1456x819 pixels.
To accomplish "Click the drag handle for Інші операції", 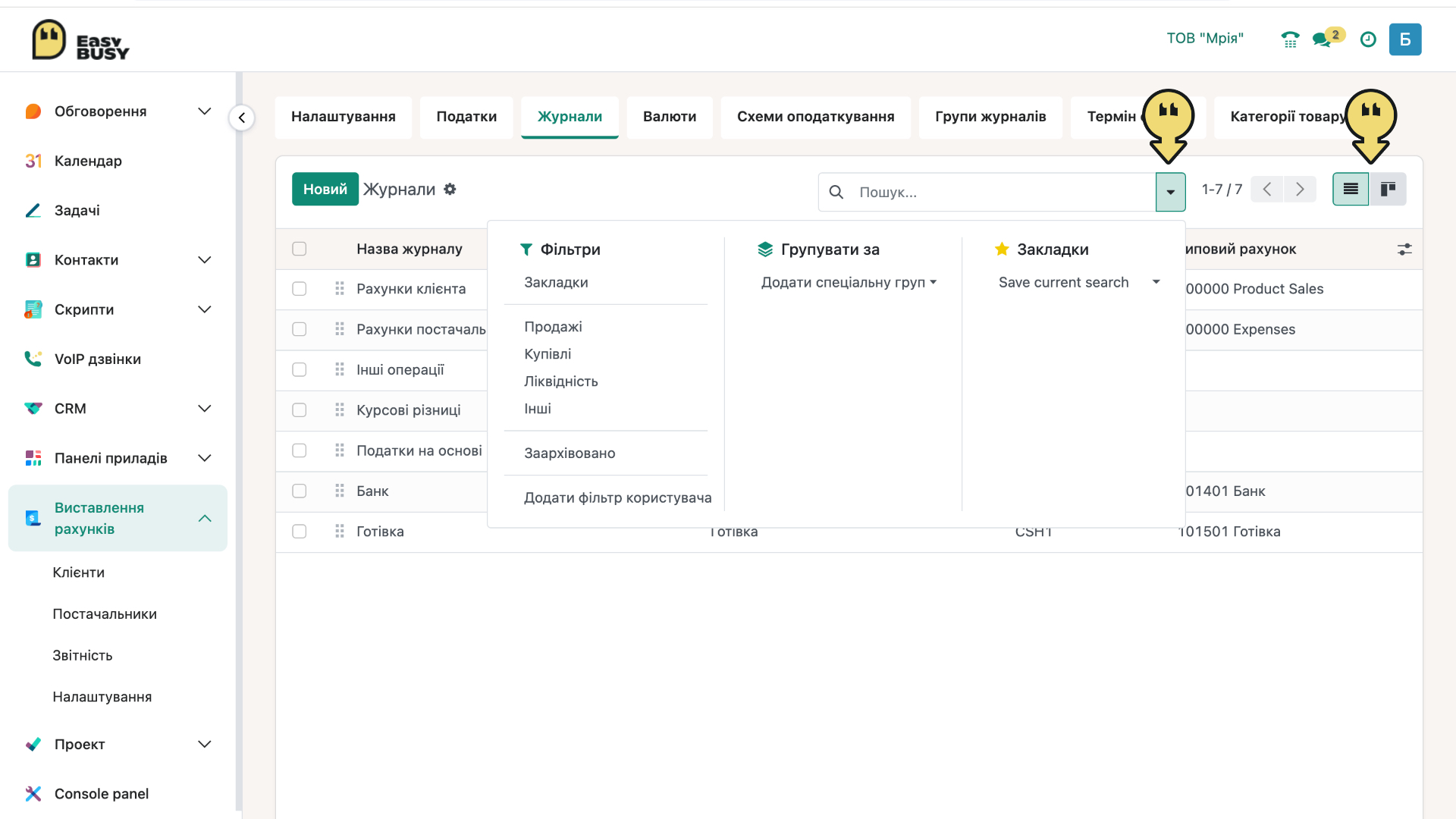I will pyautogui.click(x=340, y=369).
